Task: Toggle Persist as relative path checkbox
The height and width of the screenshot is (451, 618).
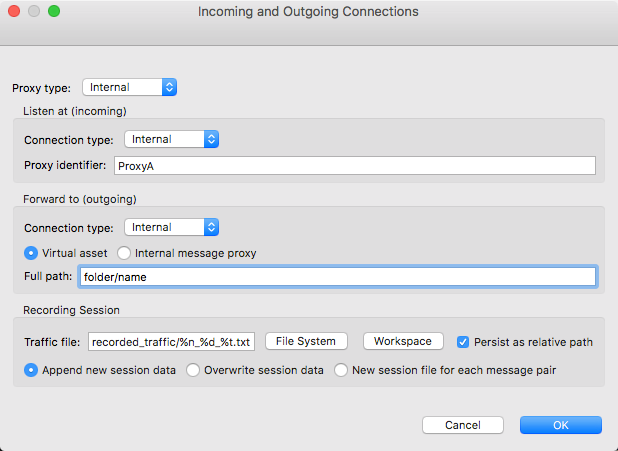Action: click(463, 342)
